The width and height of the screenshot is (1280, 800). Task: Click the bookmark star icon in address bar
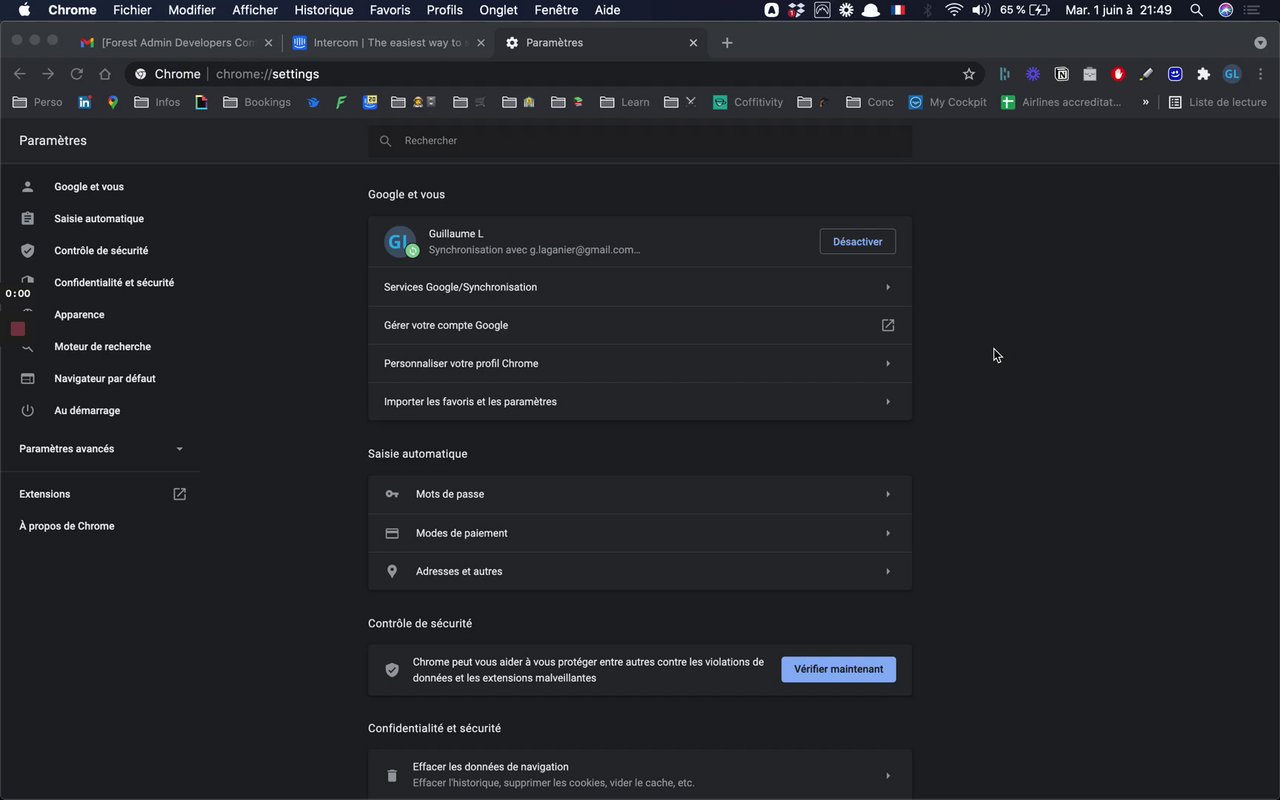point(968,74)
